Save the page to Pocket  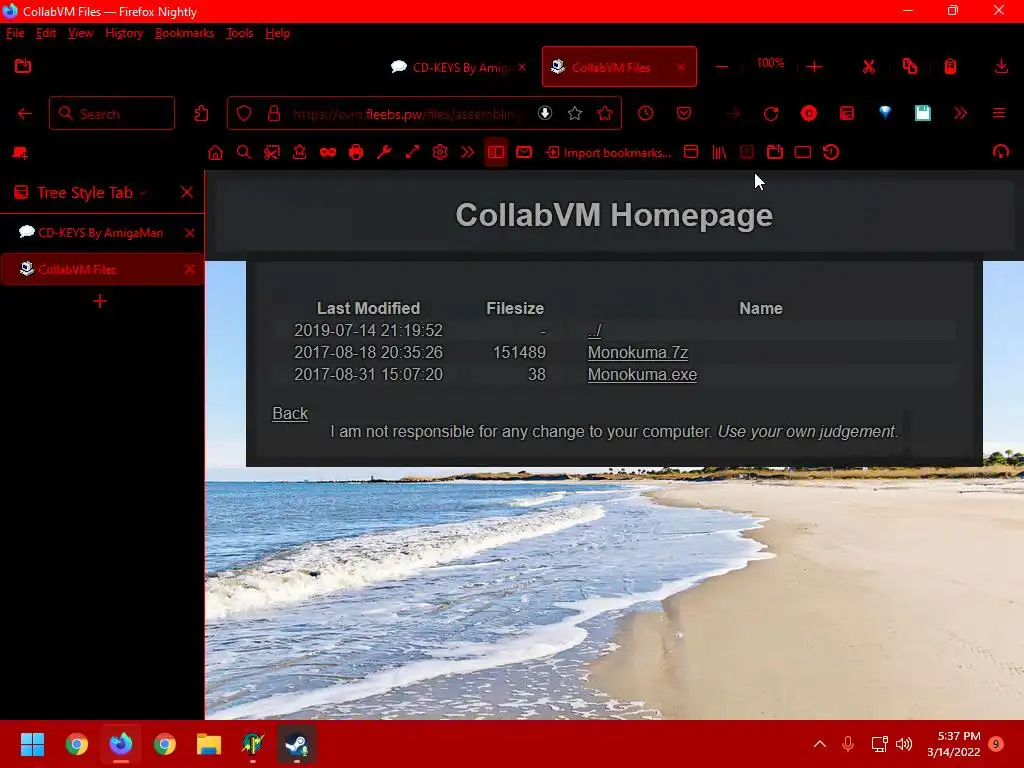[684, 114]
